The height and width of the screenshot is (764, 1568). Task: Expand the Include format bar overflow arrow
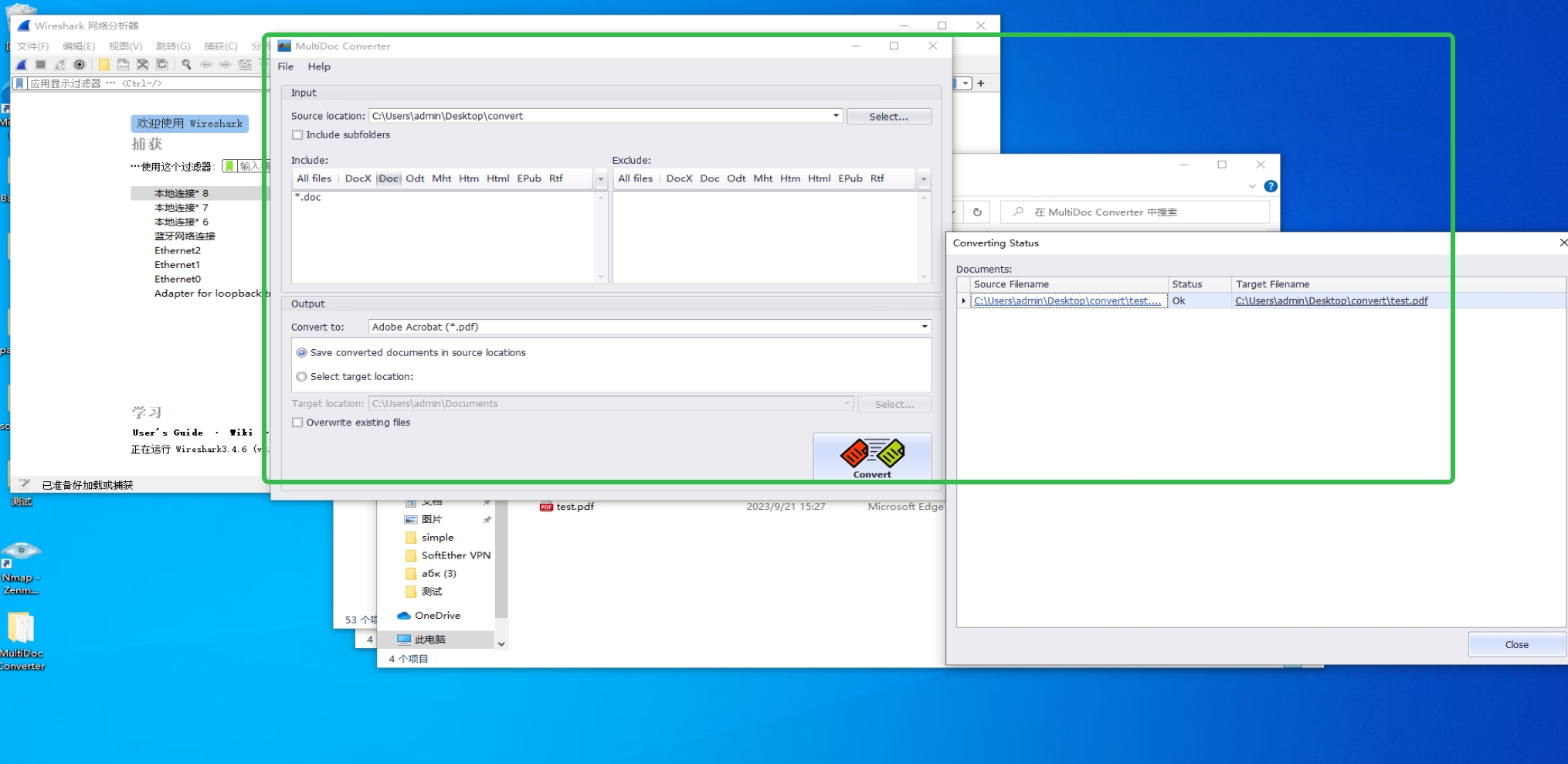coord(601,179)
